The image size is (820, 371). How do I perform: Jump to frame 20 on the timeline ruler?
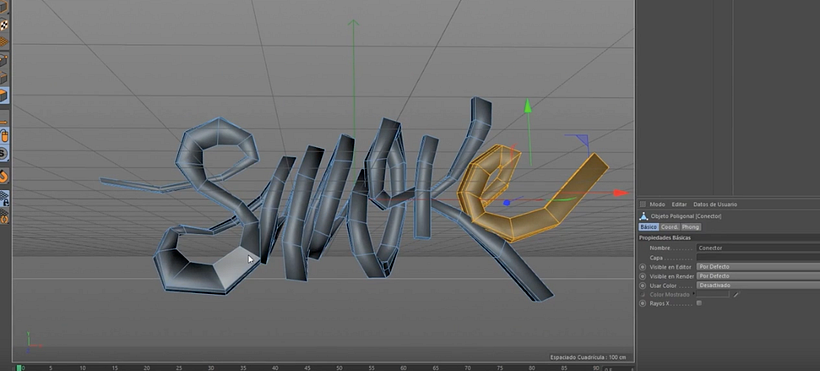(x=147, y=368)
